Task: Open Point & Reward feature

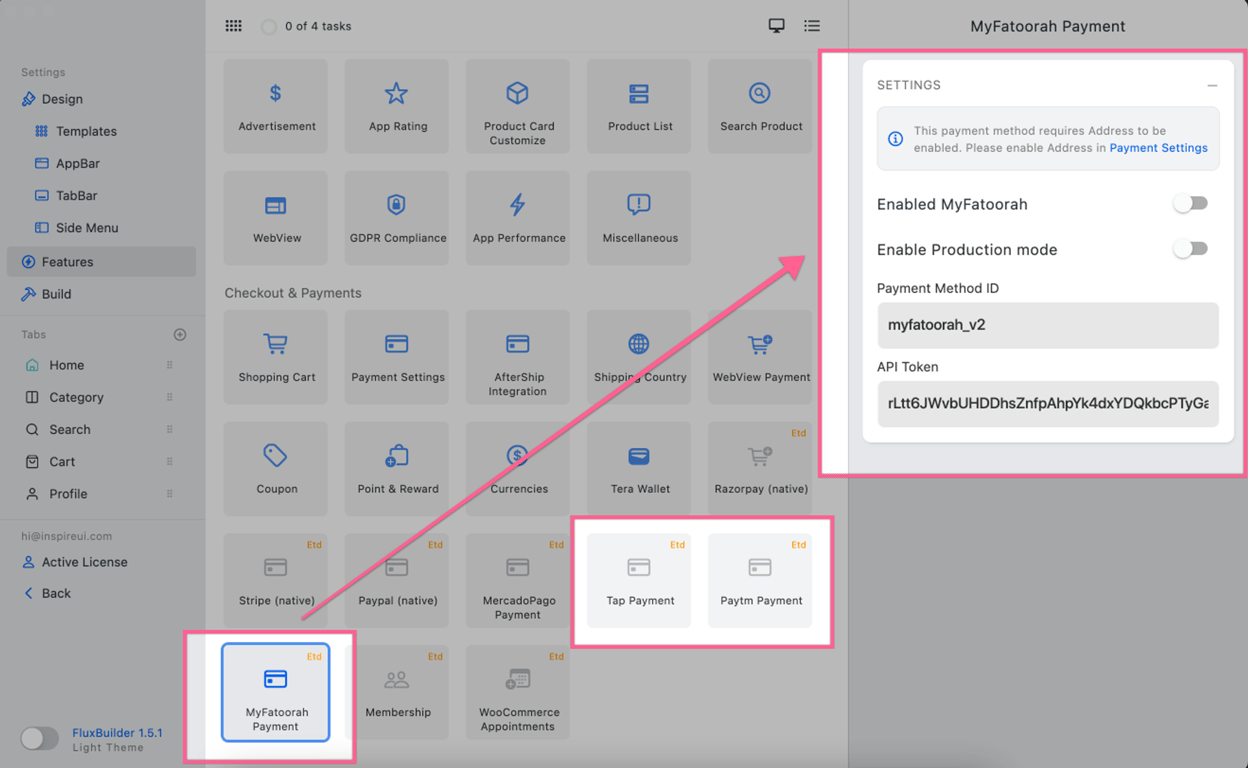Action: click(x=397, y=469)
